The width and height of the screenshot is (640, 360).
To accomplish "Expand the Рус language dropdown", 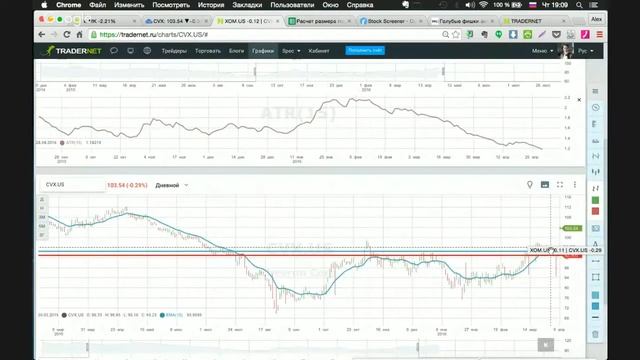I will coord(586,51).
